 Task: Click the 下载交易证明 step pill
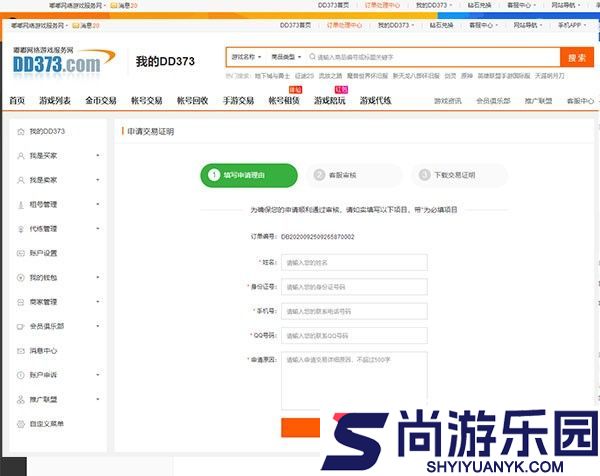pyautogui.click(x=460, y=175)
